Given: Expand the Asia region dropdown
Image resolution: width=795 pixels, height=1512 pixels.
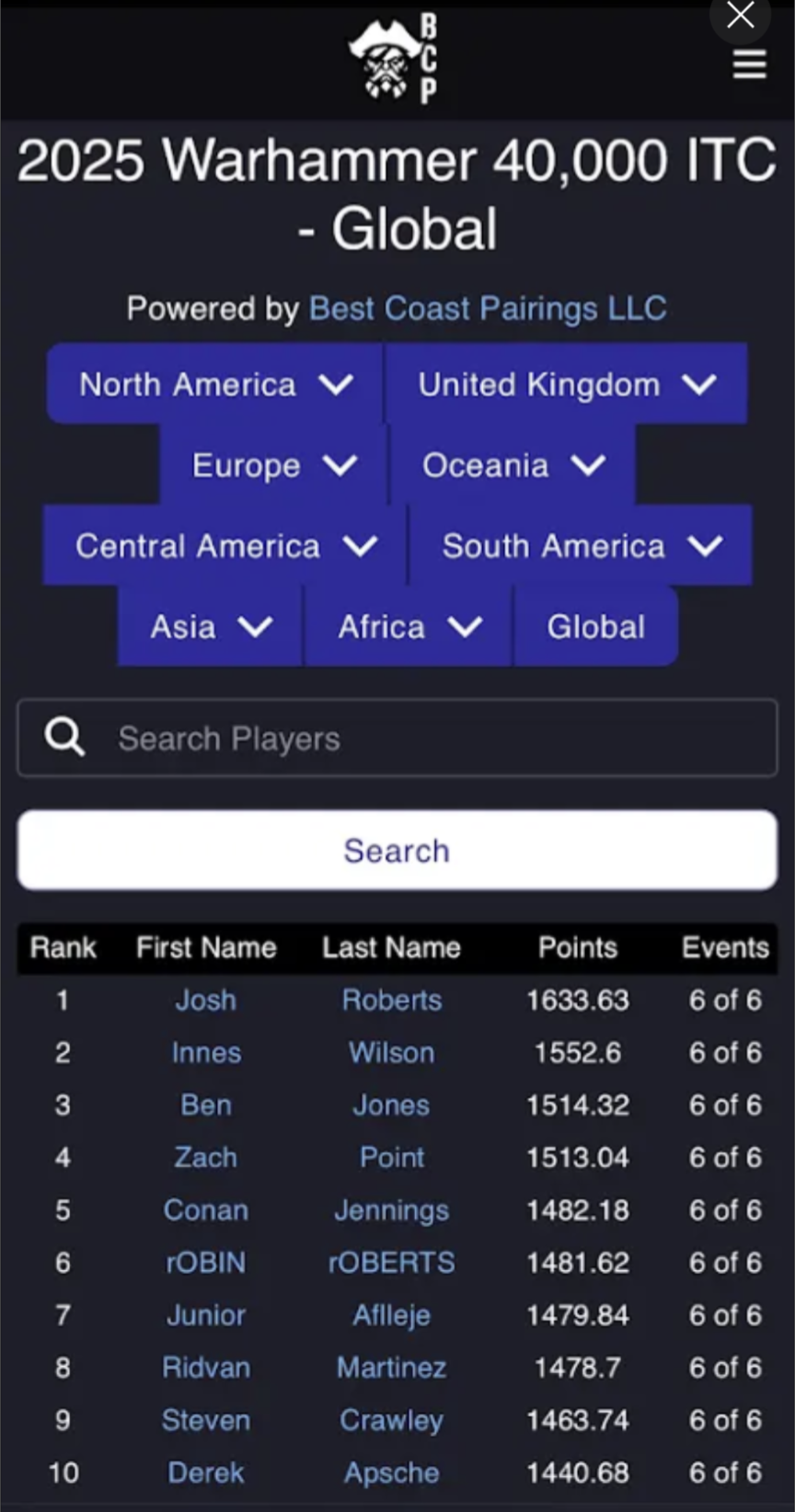Looking at the screenshot, I should [211, 627].
